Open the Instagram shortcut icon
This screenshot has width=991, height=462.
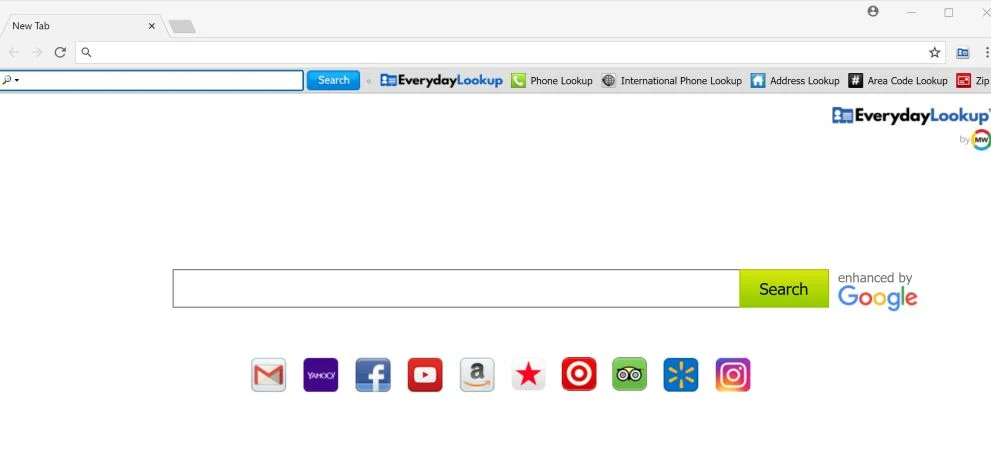[733, 375]
